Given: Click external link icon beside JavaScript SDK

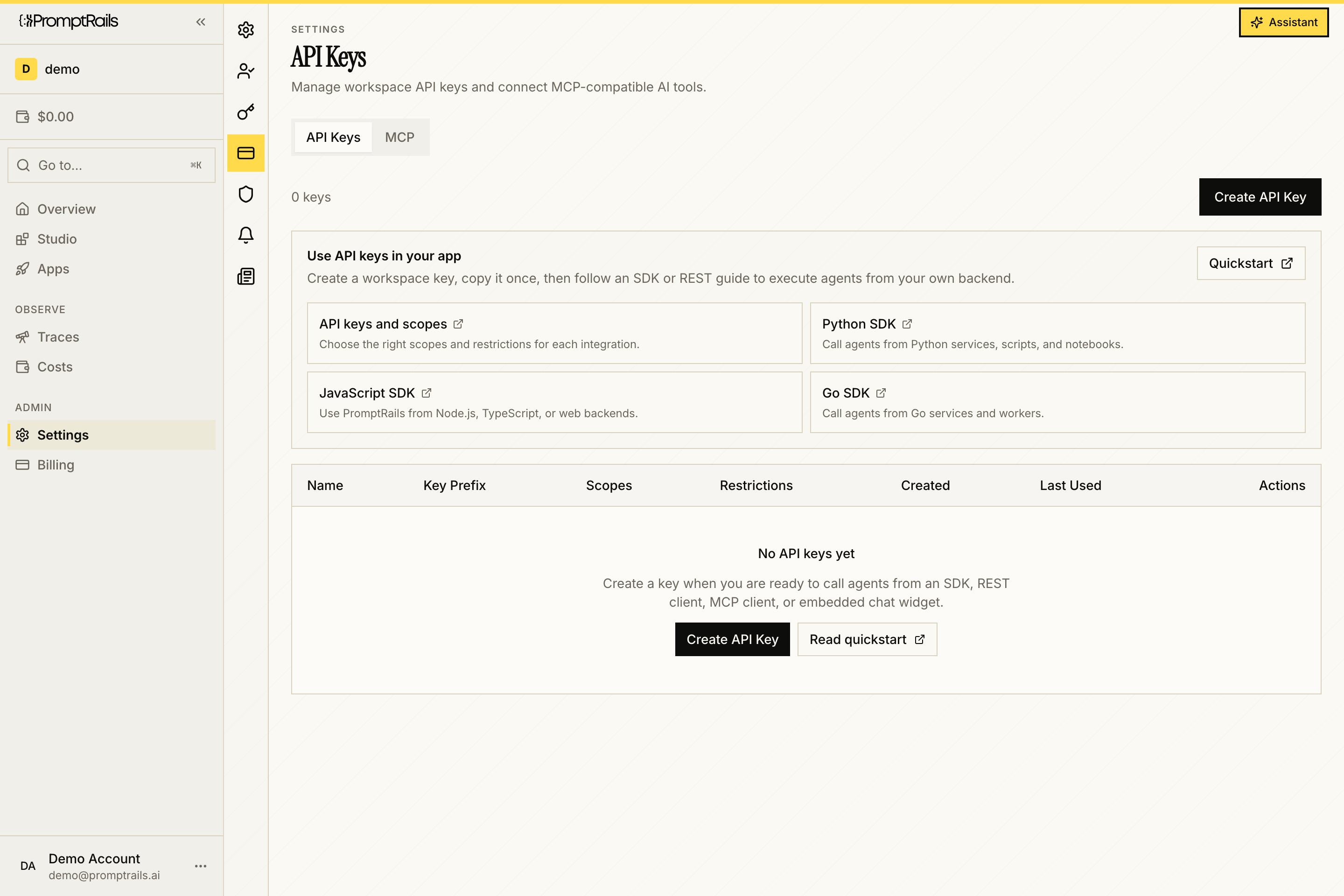Looking at the screenshot, I should [x=426, y=393].
